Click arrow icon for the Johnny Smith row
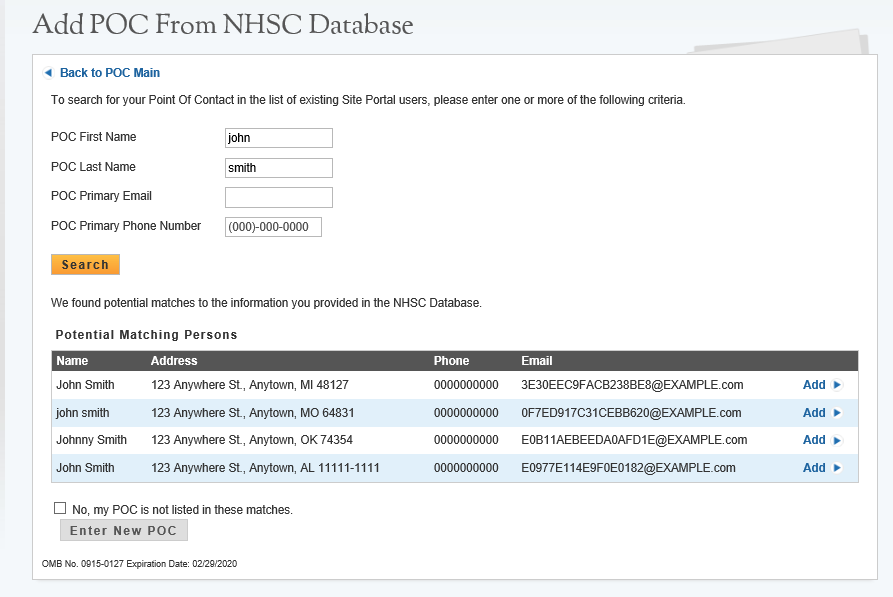Image resolution: width=893 pixels, height=597 pixels. 838,440
